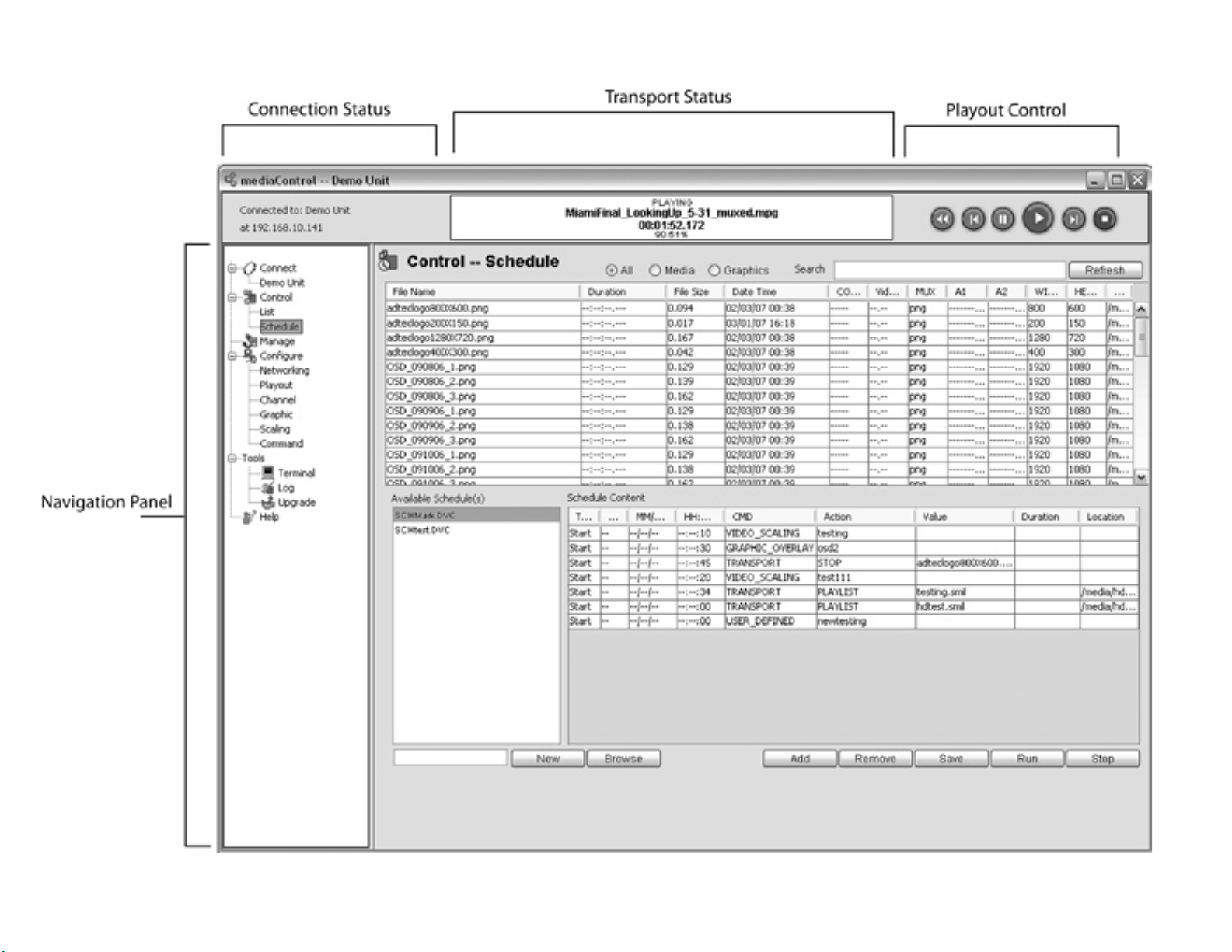Open the Networking configuration item
1232x952 pixels.
(284, 371)
